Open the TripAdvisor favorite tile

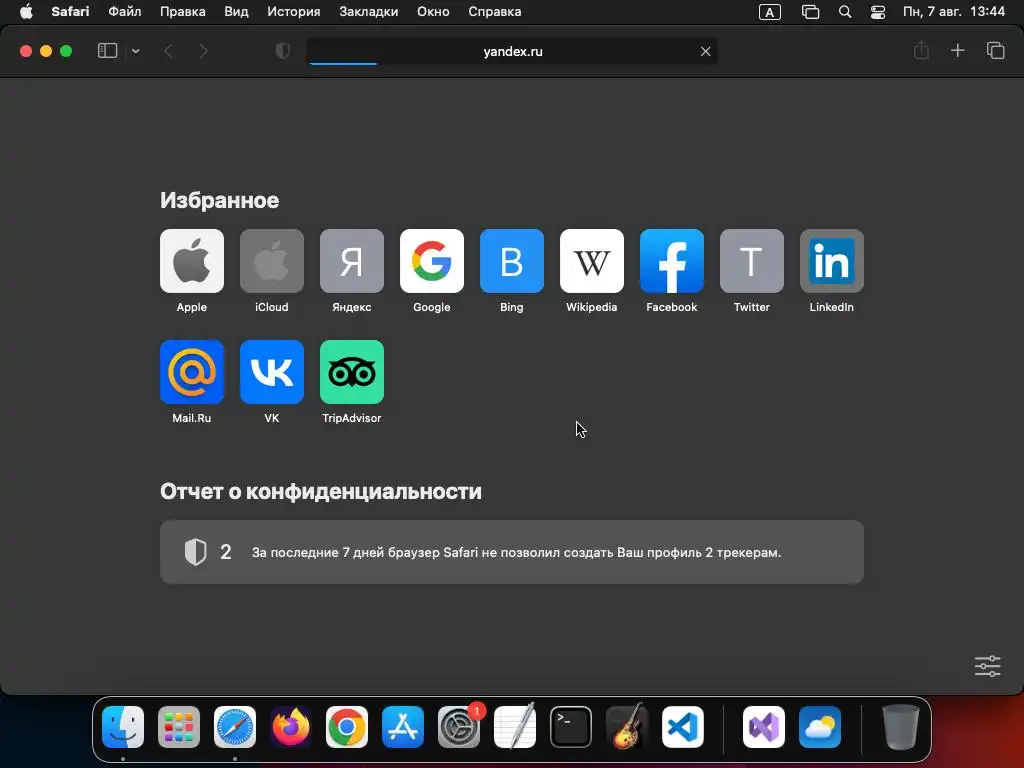(351, 372)
